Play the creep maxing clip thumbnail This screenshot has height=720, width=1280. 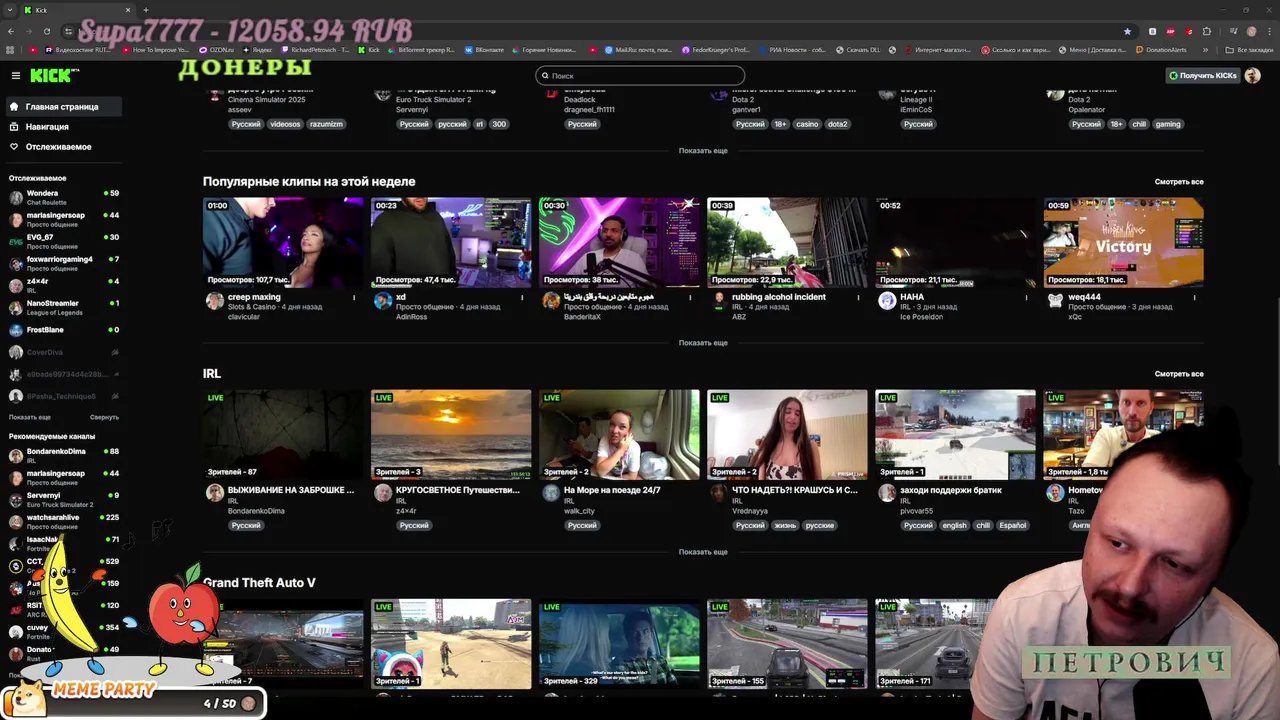[x=283, y=242]
